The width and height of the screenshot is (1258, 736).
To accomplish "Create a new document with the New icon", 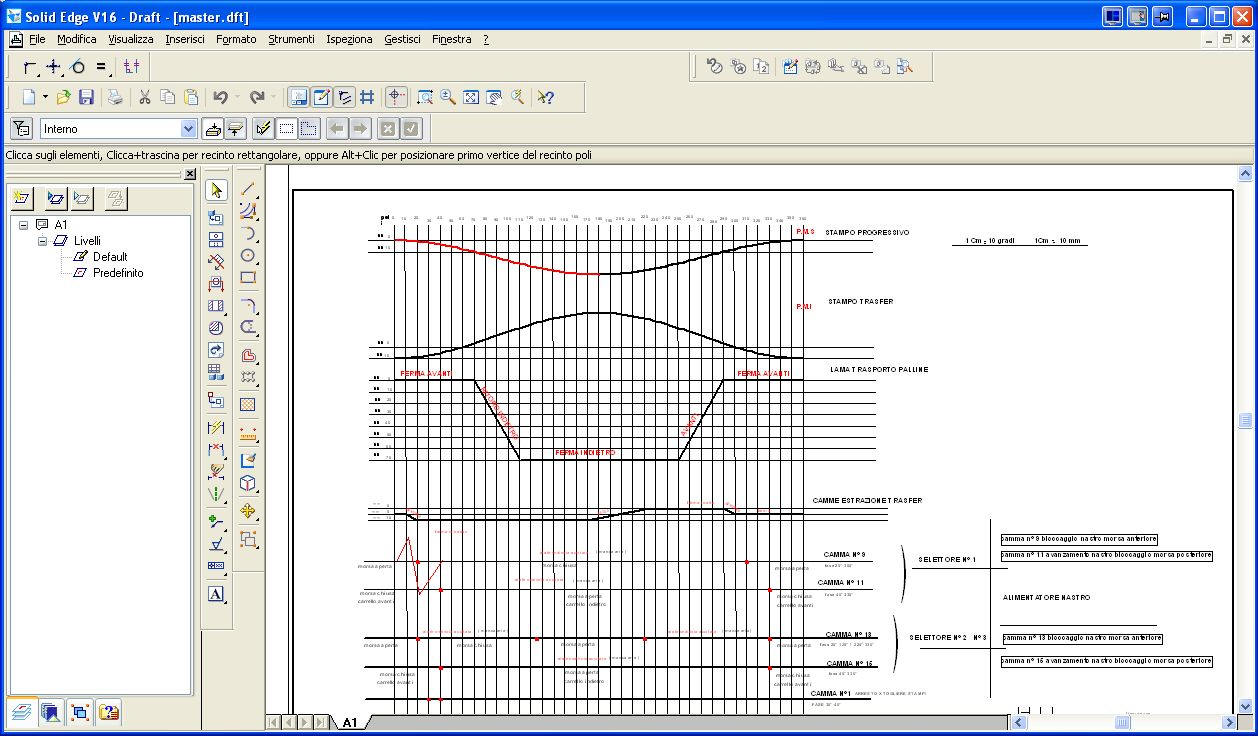I will 28,97.
